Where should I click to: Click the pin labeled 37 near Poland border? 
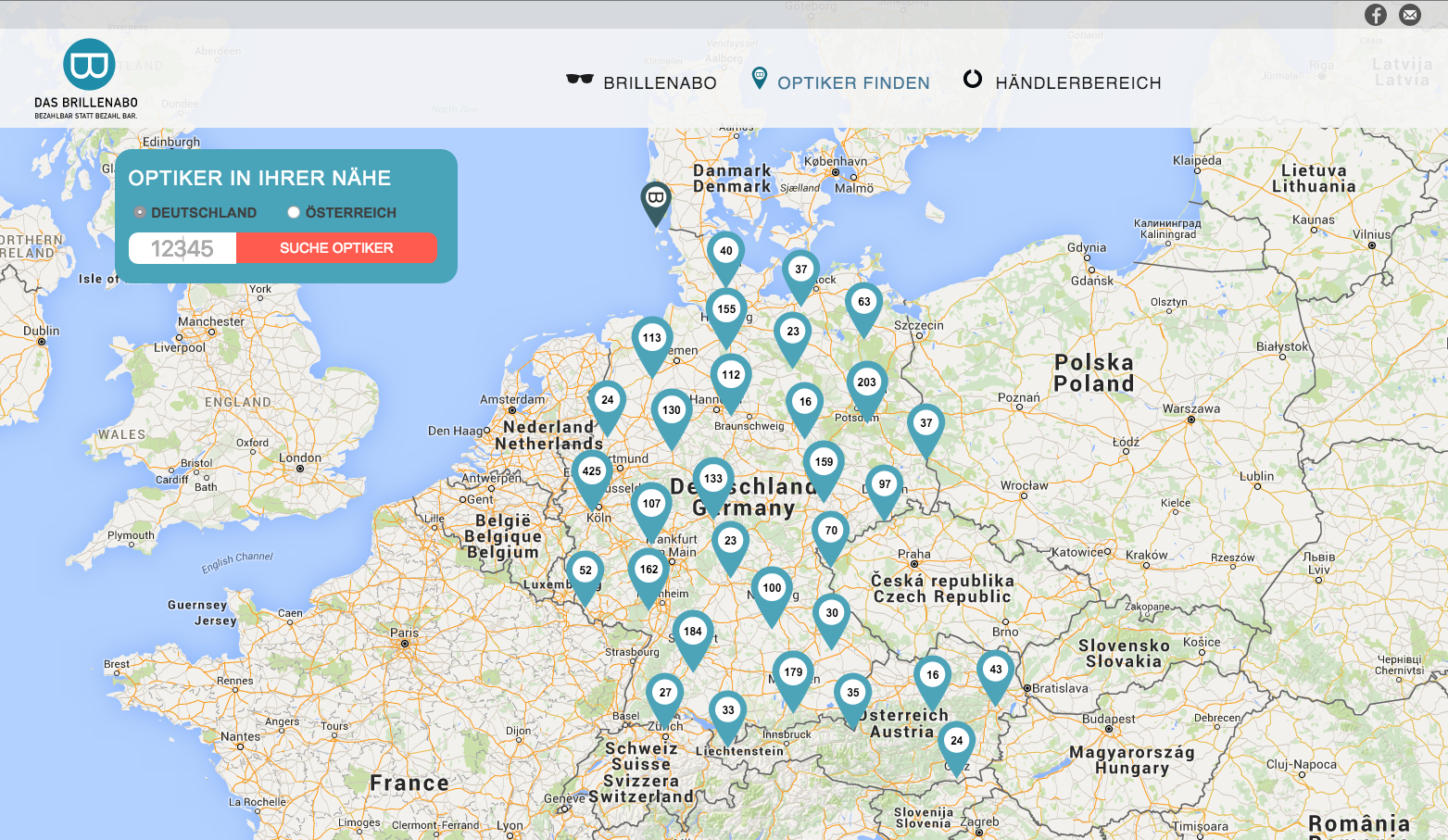926,432
